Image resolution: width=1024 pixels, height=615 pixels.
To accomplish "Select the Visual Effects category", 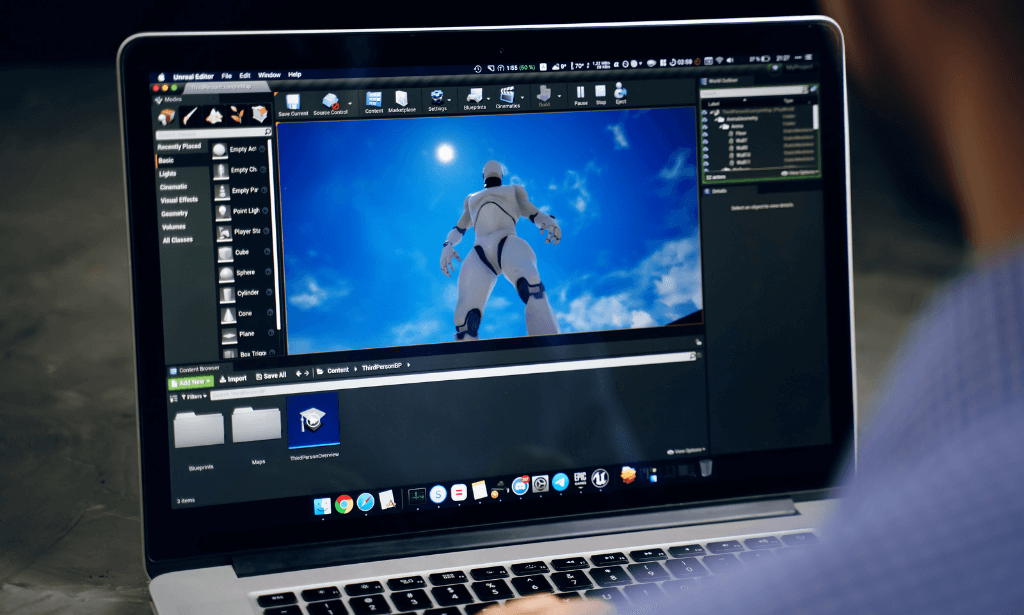I will point(179,200).
